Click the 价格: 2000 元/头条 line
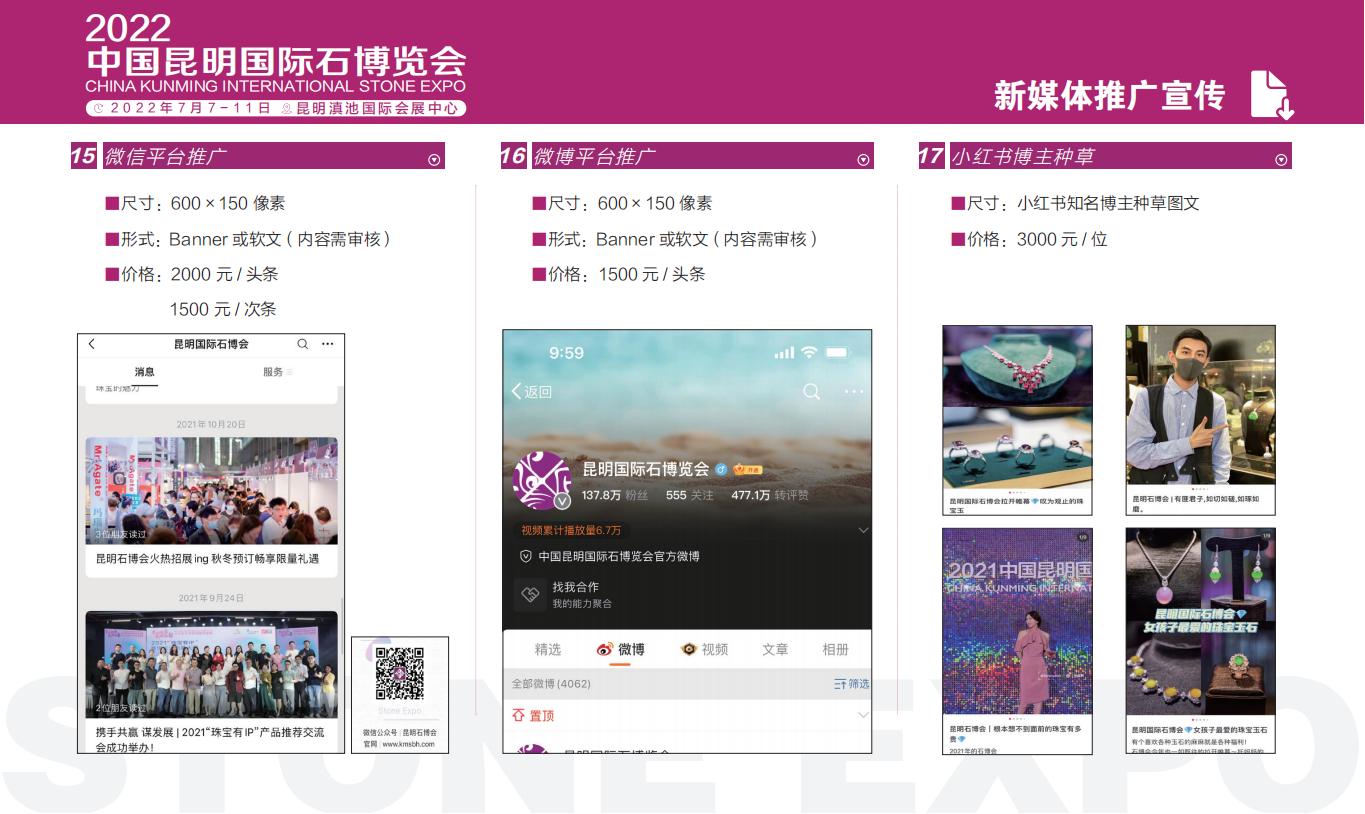The width and height of the screenshot is (1365, 814). pos(191,274)
